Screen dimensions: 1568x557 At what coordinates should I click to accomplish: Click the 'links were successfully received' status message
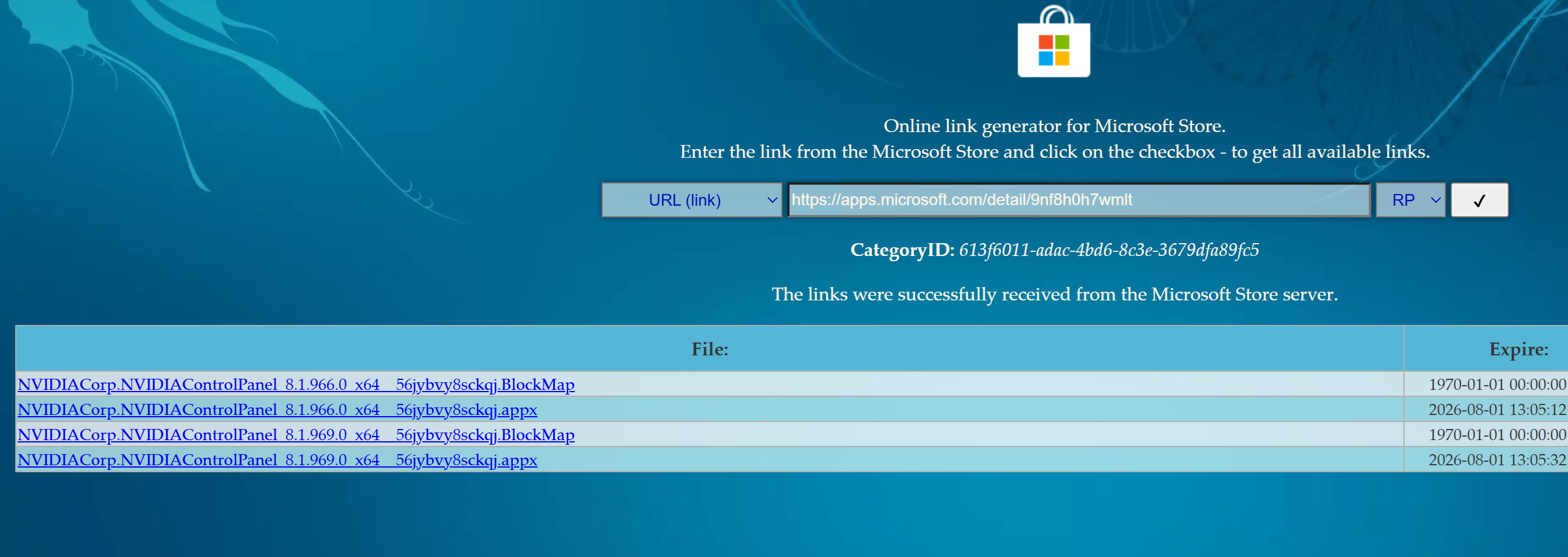pos(1055,295)
